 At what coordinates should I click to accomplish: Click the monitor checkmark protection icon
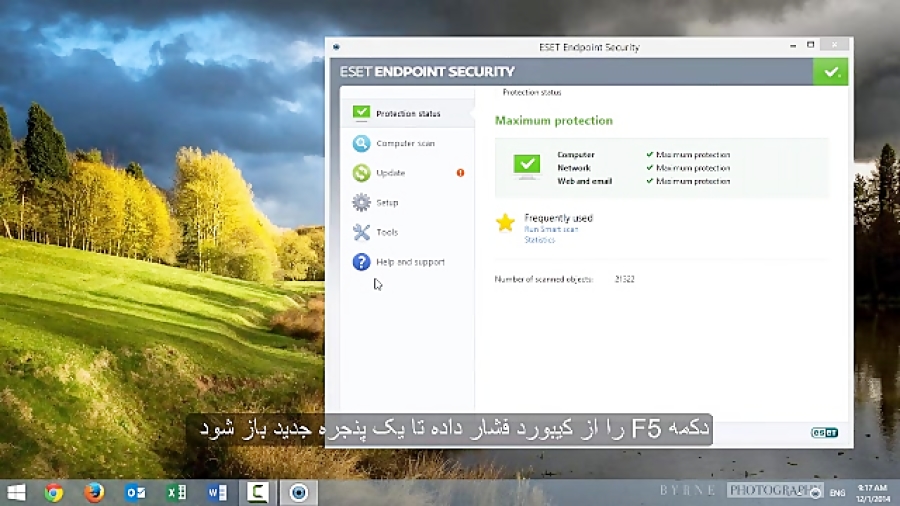pyautogui.click(x=526, y=166)
